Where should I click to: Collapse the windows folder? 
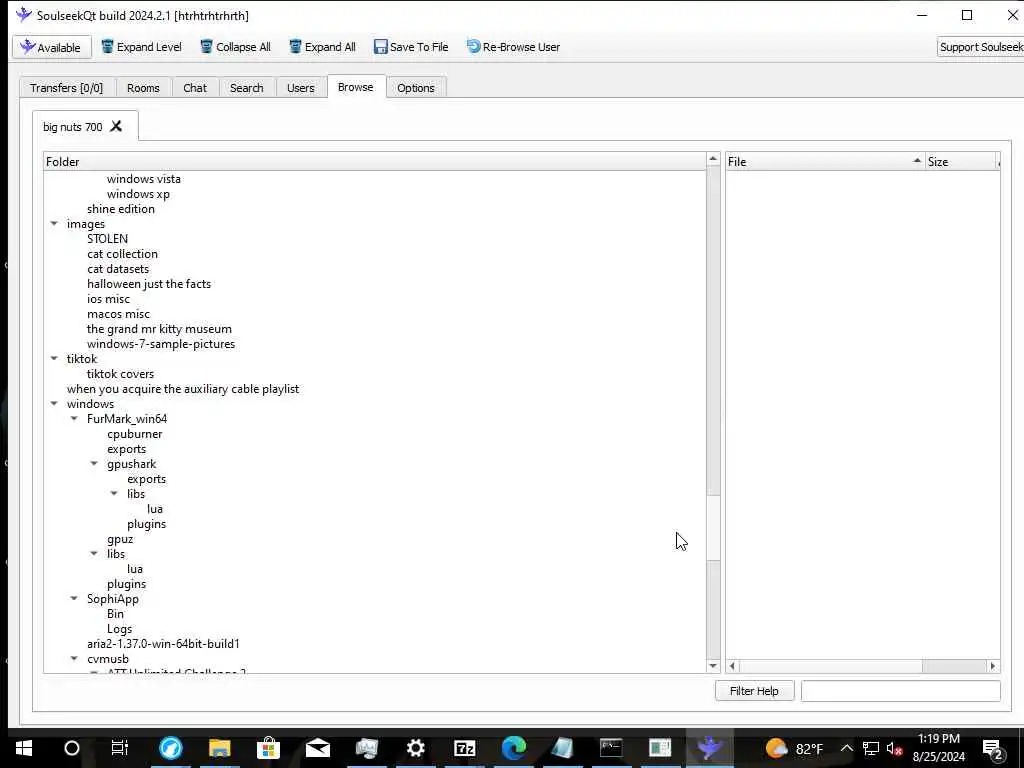click(54, 404)
